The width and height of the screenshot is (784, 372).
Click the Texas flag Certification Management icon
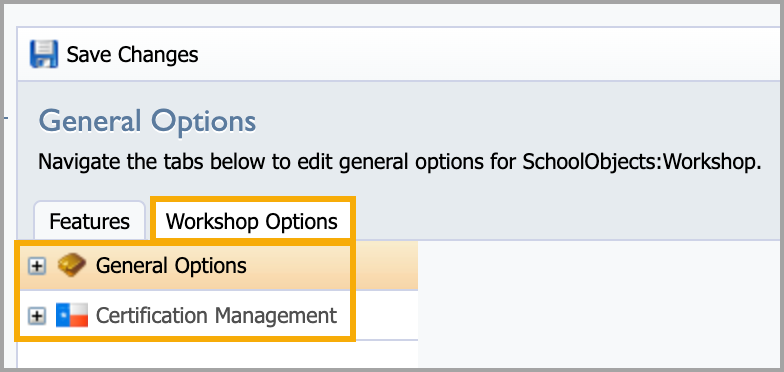(72, 315)
